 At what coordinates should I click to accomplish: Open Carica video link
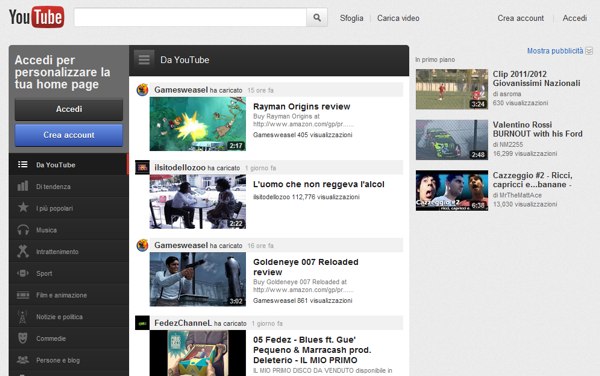[398, 18]
